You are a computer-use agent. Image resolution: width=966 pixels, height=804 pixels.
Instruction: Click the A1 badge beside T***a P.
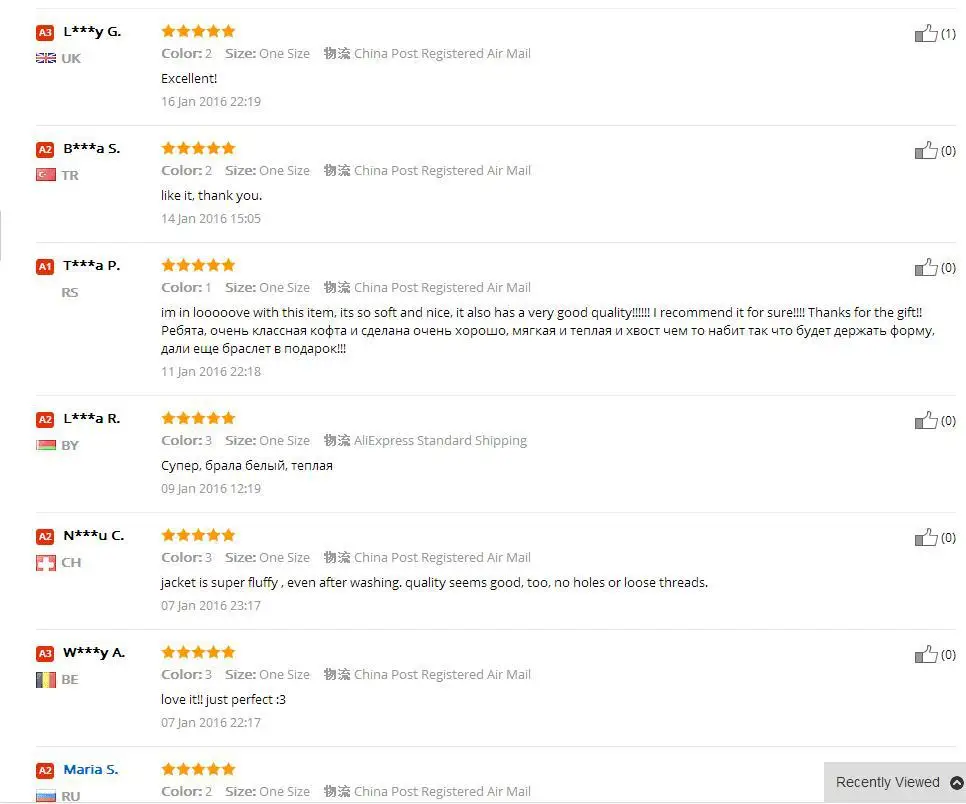(x=45, y=266)
